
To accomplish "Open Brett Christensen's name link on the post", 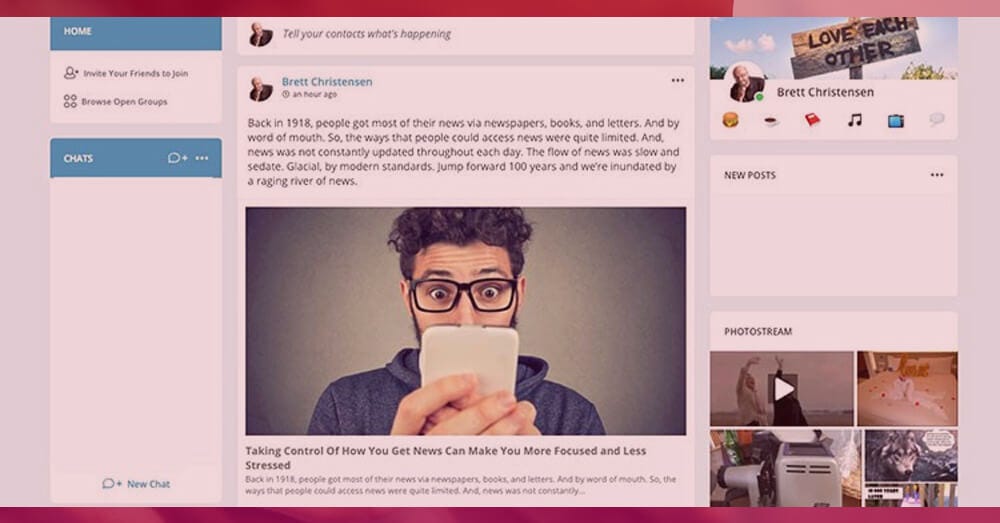I will tap(327, 82).
